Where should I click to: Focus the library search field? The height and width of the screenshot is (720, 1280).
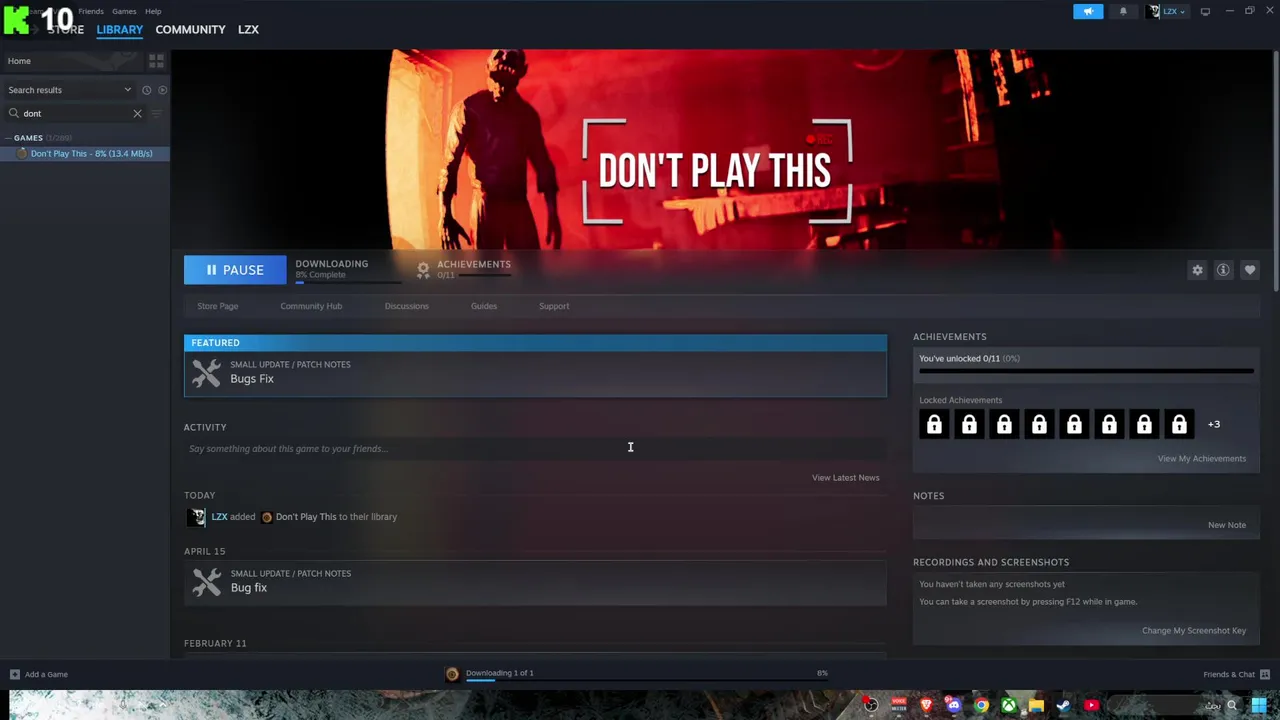pos(77,114)
